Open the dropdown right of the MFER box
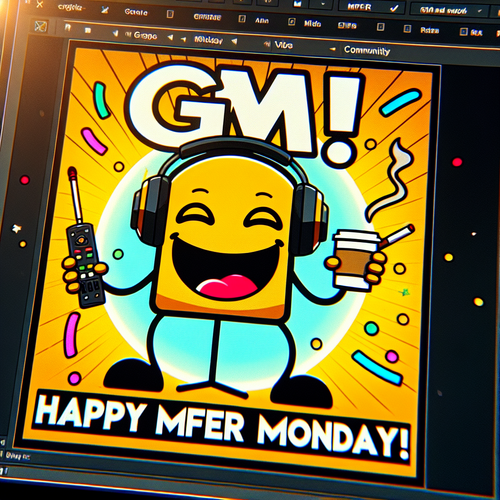Screen dimensions: 500x500 coord(449,11)
